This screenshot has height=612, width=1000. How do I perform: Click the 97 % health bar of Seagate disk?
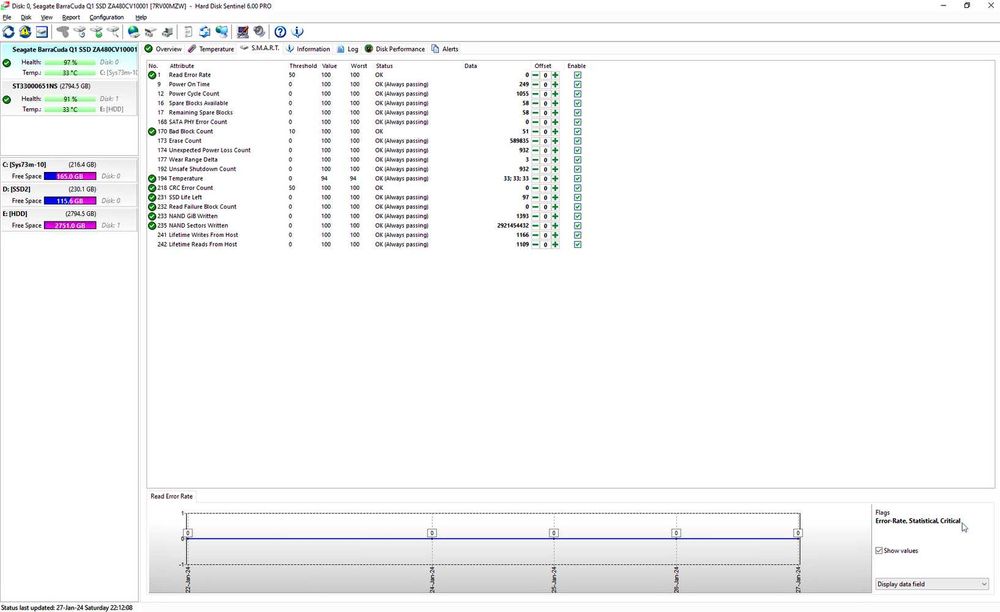tap(70, 62)
